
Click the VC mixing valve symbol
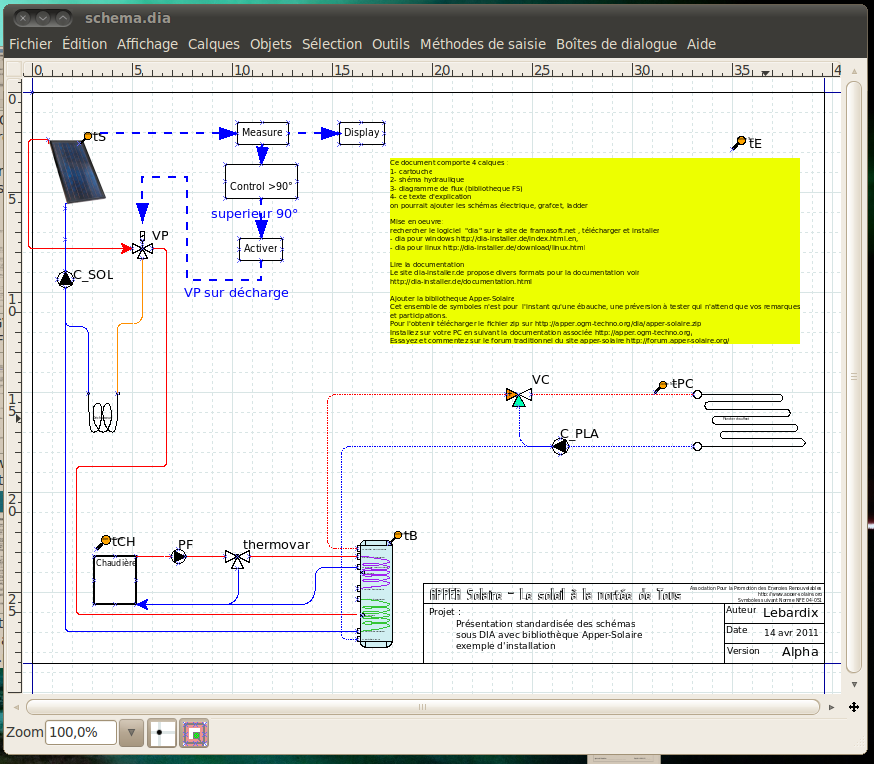[x=518, y=395]
